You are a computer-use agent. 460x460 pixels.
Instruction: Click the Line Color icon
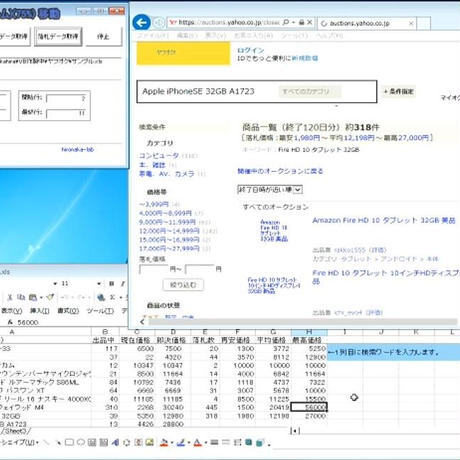(x=181, y=443)
